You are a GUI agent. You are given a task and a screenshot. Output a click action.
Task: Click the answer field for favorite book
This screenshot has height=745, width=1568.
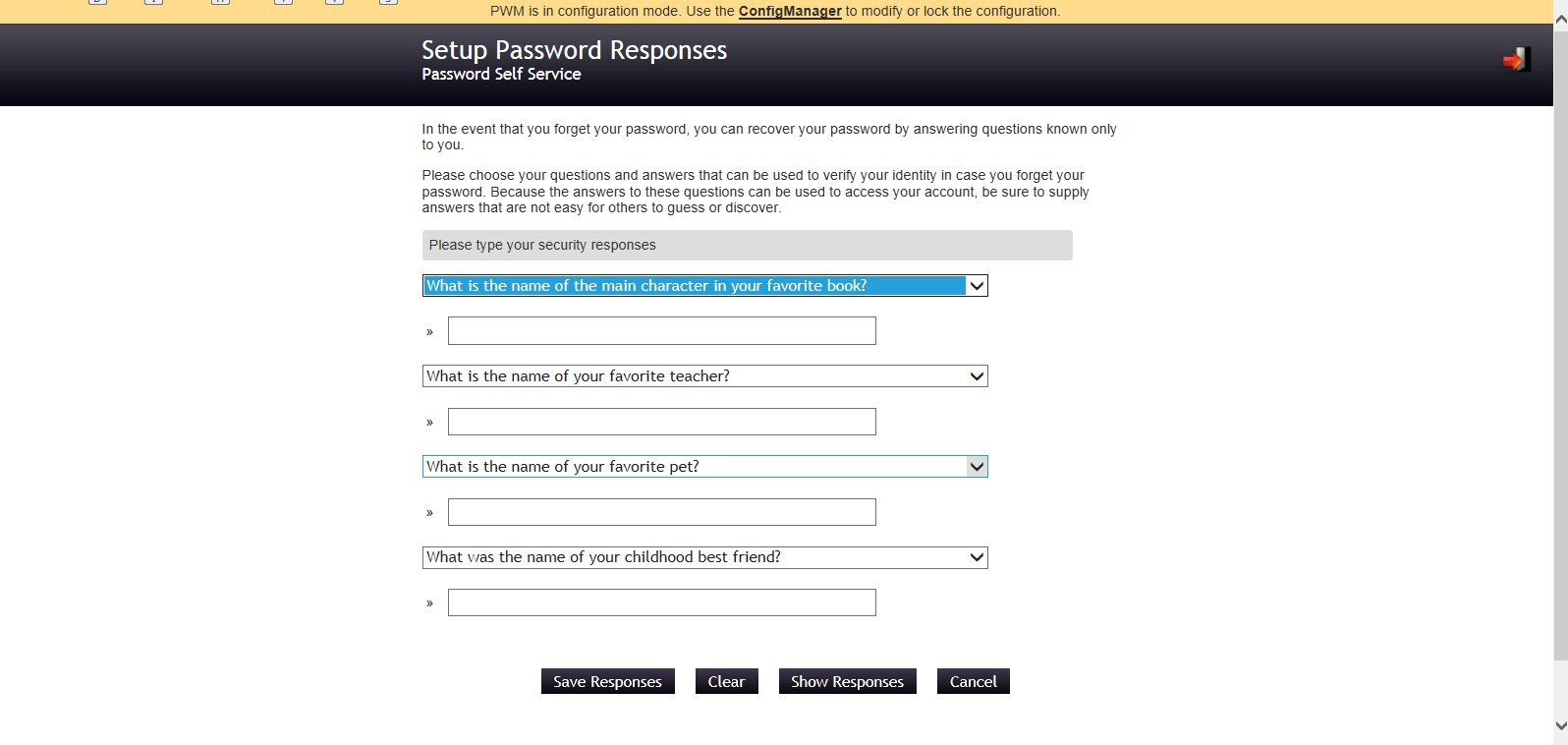point(661,331)
